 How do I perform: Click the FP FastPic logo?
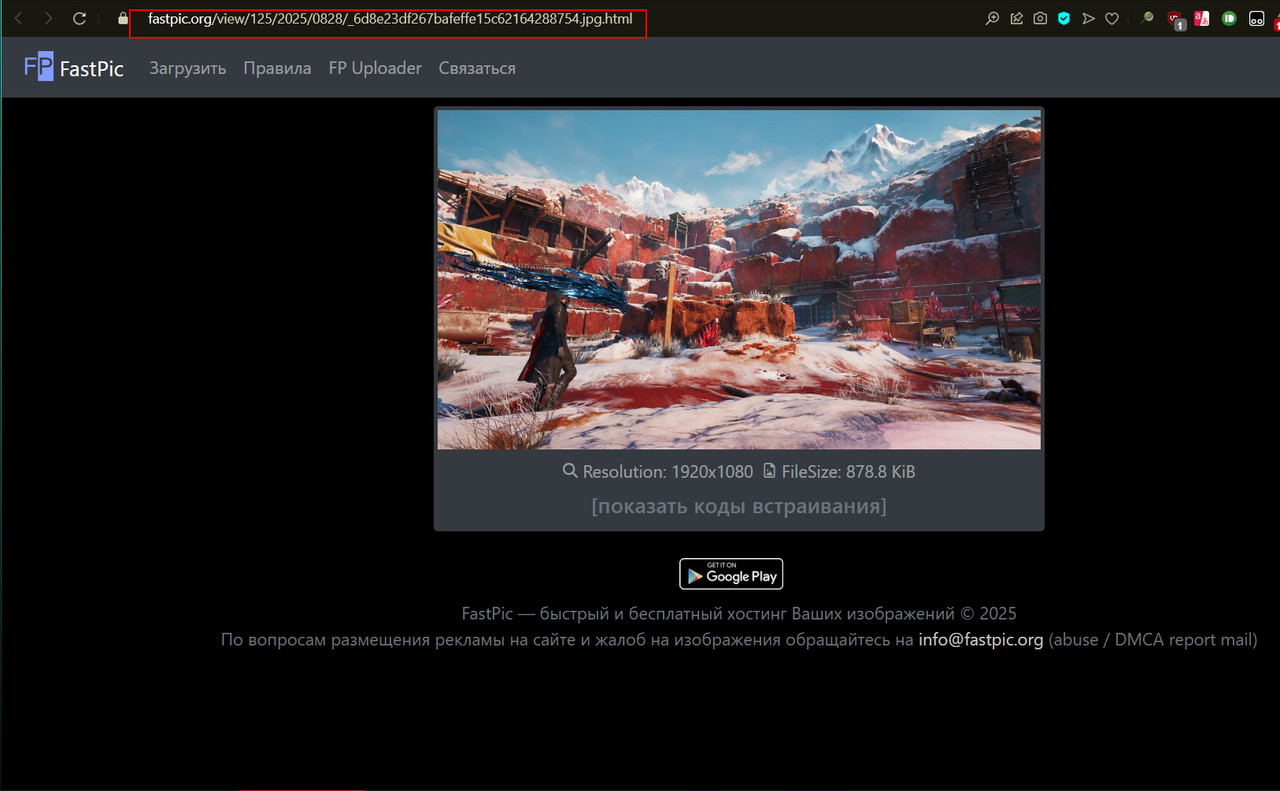[74, 68]
